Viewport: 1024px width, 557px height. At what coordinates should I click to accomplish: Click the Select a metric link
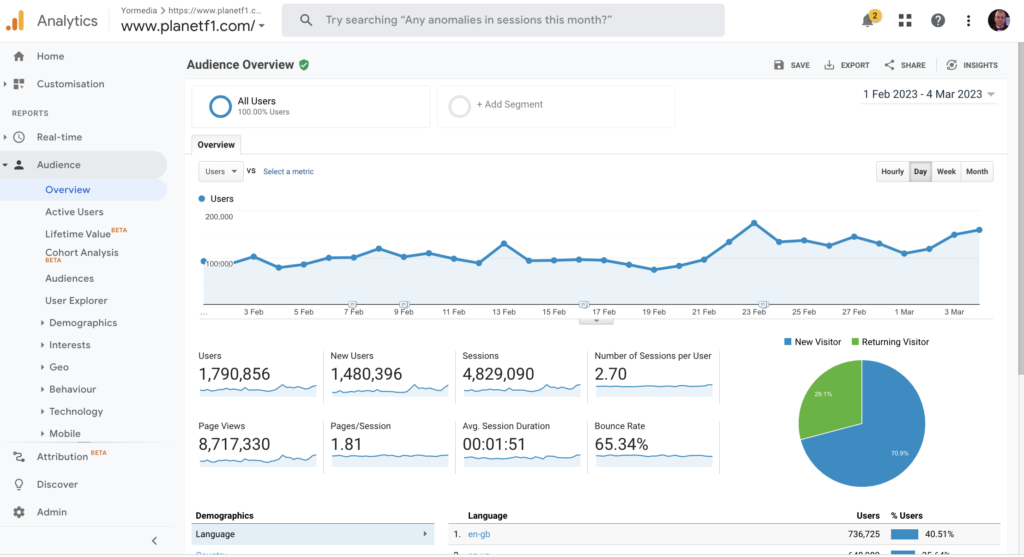(288, 171)
